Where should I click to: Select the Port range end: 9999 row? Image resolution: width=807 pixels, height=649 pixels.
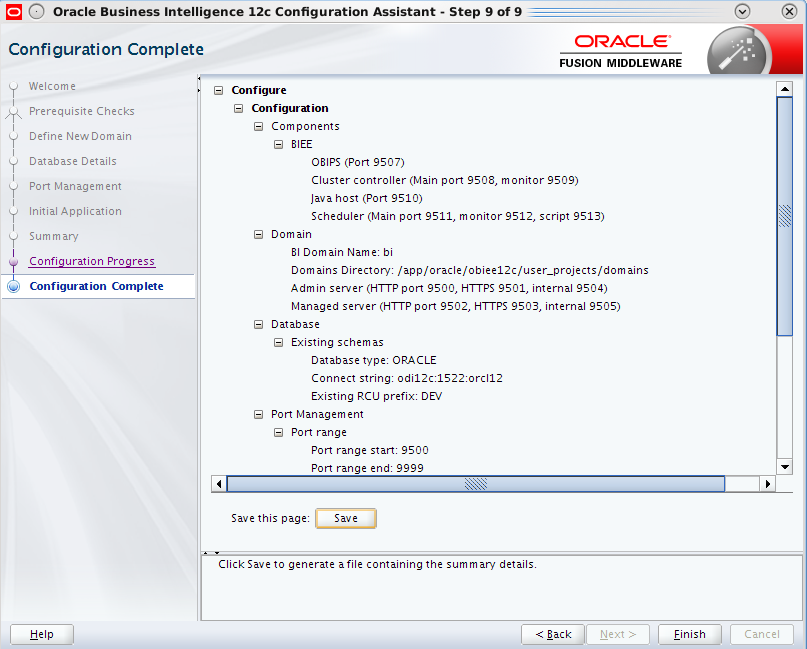pyautogui.click(x=367, y=469)
